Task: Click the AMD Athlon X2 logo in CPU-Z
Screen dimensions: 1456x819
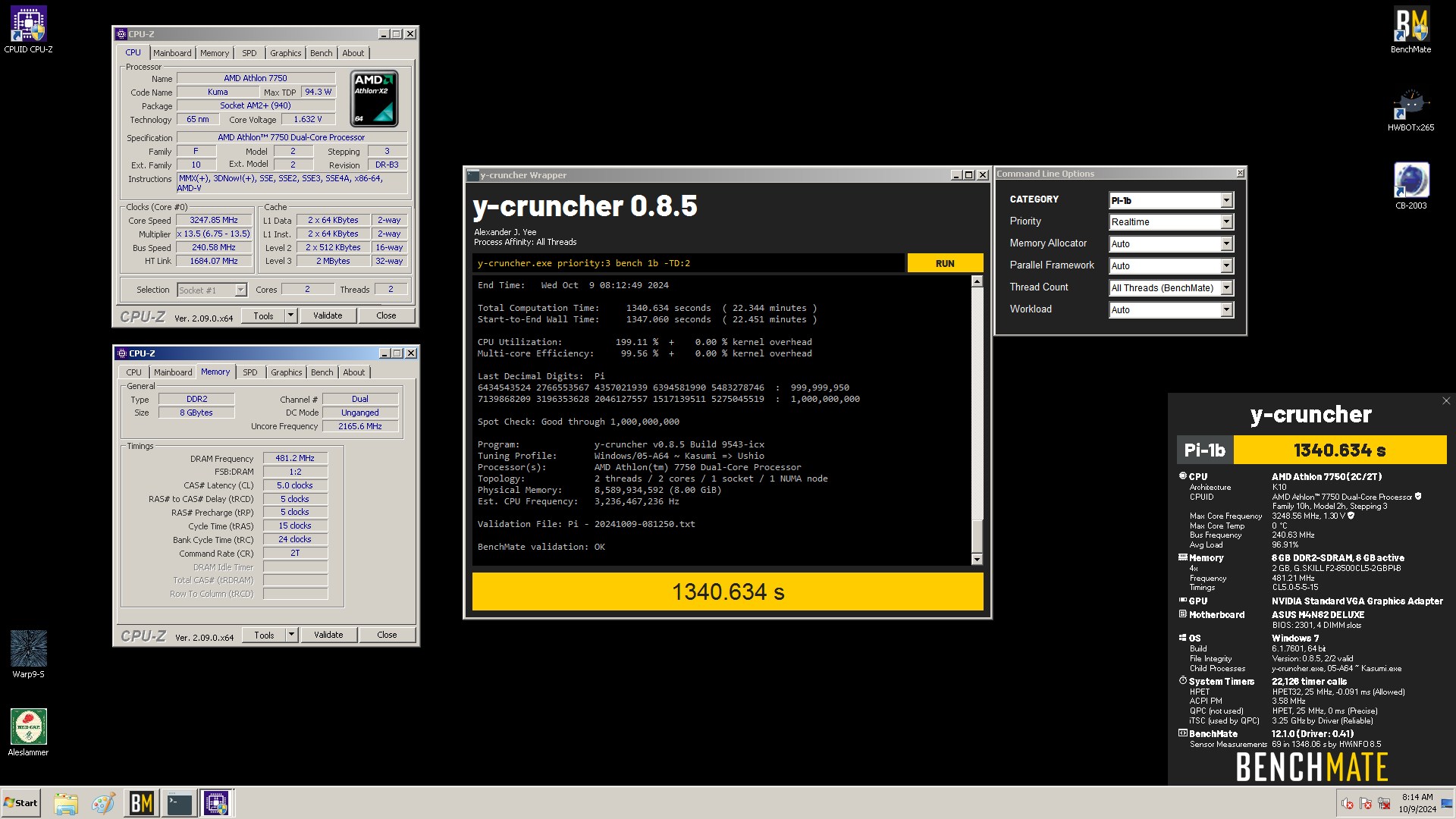Action: click(x=374, y=99)
